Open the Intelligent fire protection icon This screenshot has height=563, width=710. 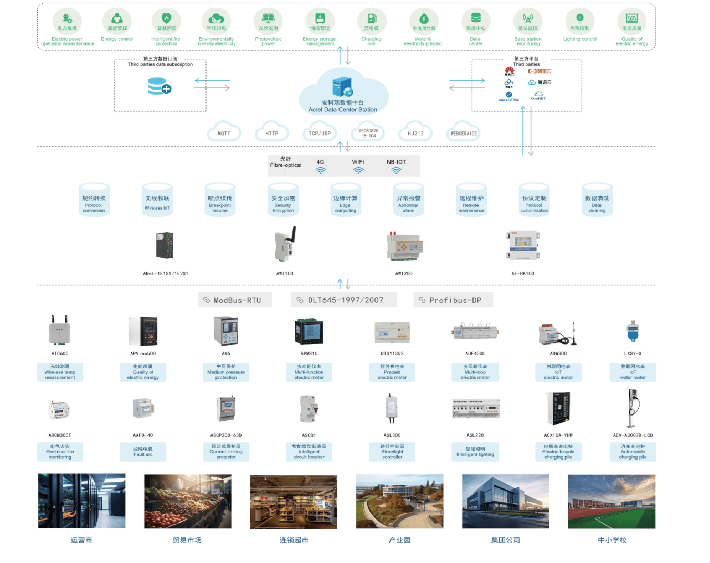166,21
